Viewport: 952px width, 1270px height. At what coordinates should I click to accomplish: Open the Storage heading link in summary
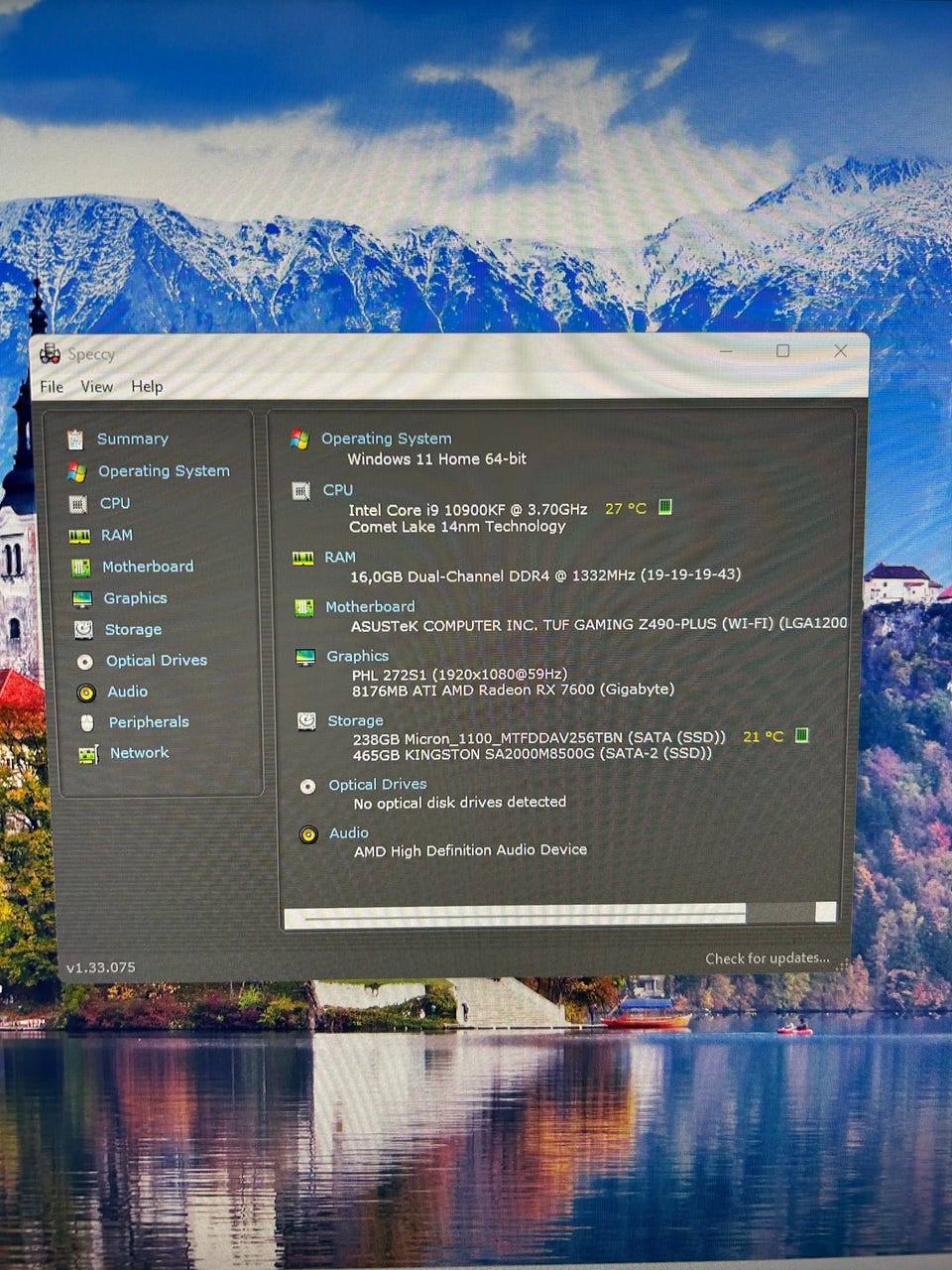[355, 721]
